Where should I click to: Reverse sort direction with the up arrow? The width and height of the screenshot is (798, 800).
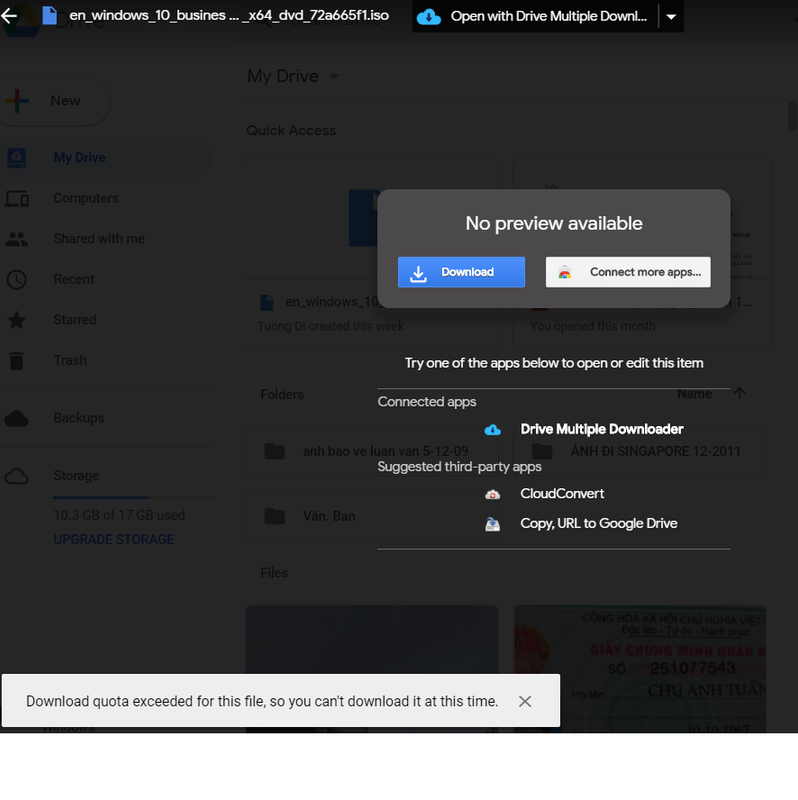(739, 393)
